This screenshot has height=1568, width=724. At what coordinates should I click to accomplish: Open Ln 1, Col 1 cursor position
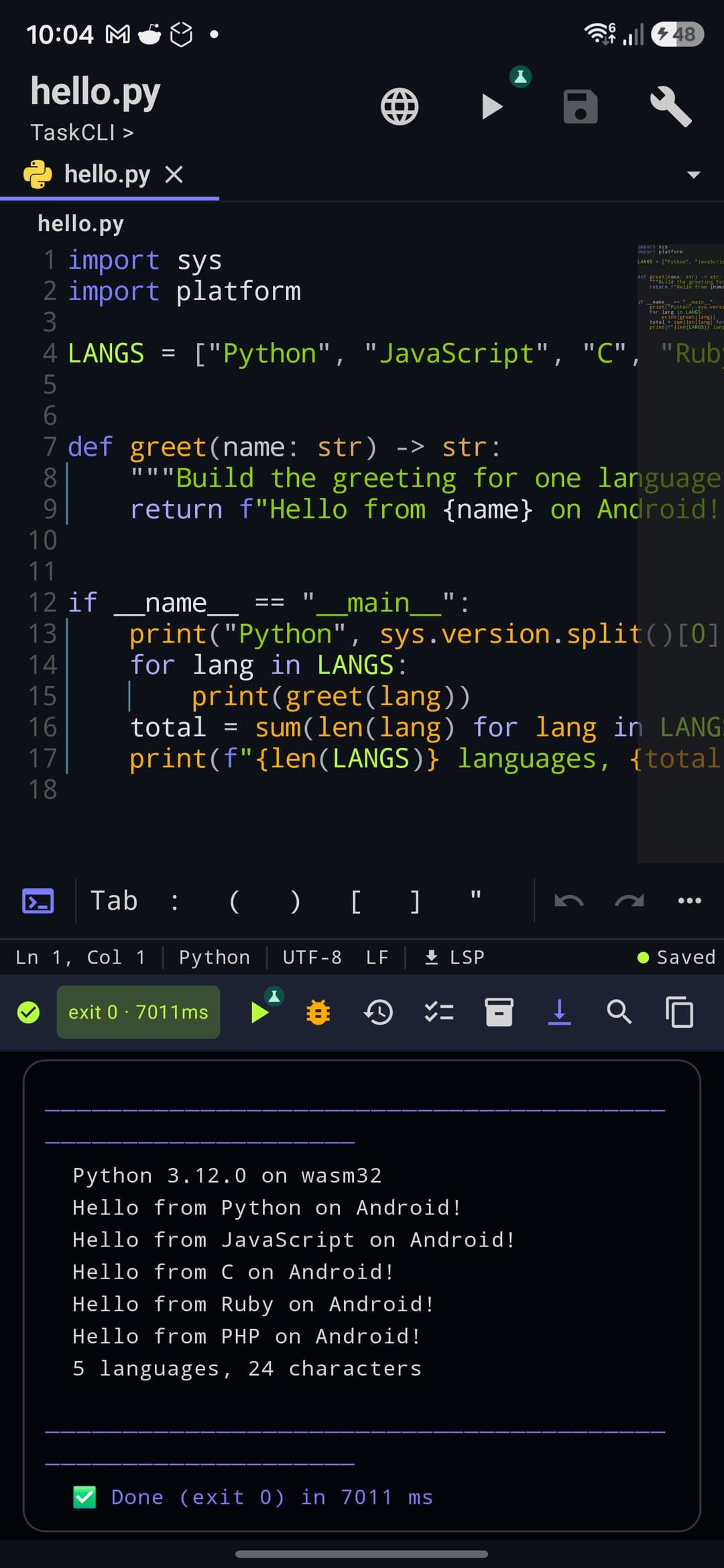click(80, 958)
